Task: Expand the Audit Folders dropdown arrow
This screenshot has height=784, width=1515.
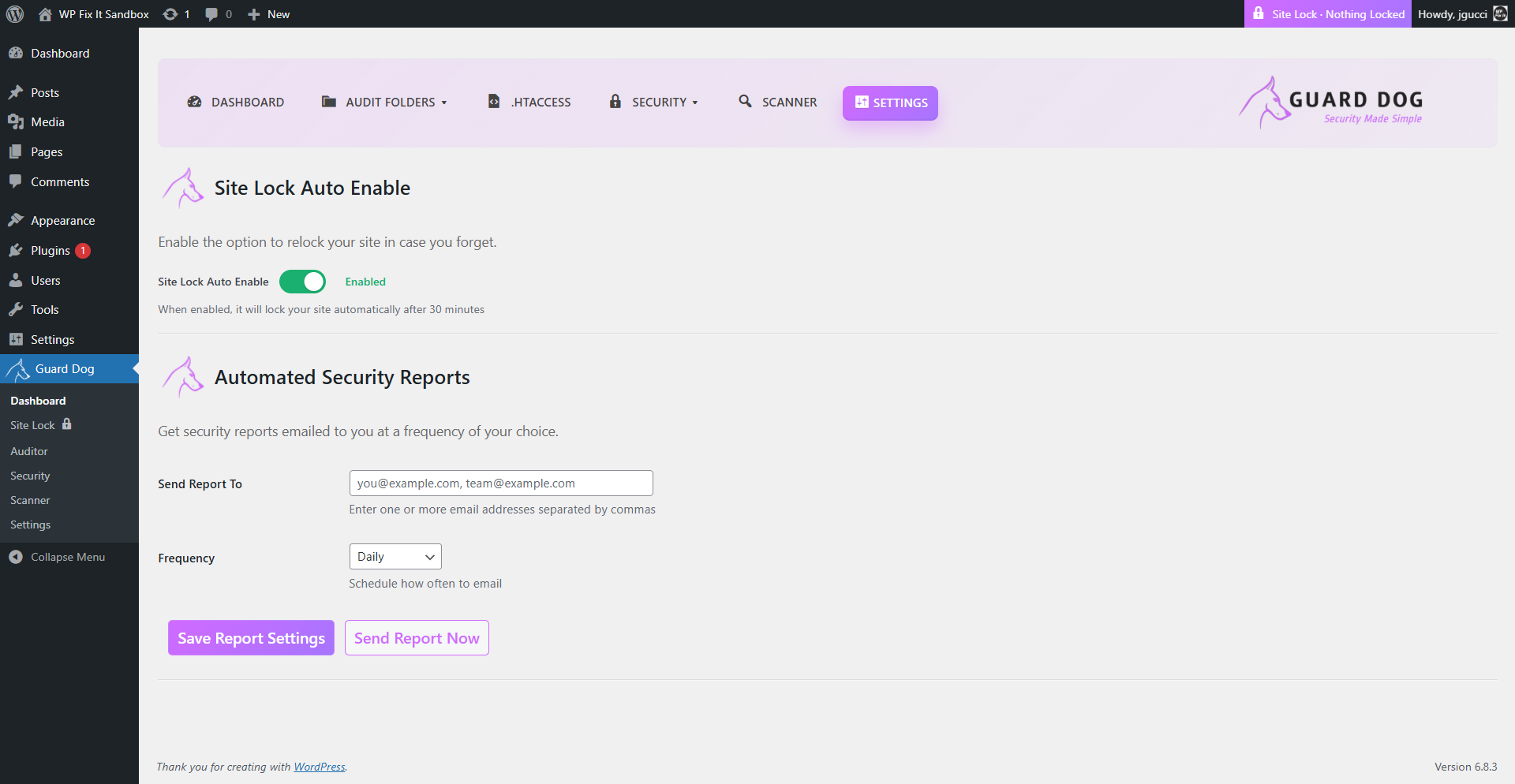Action: tap(444, 103)
